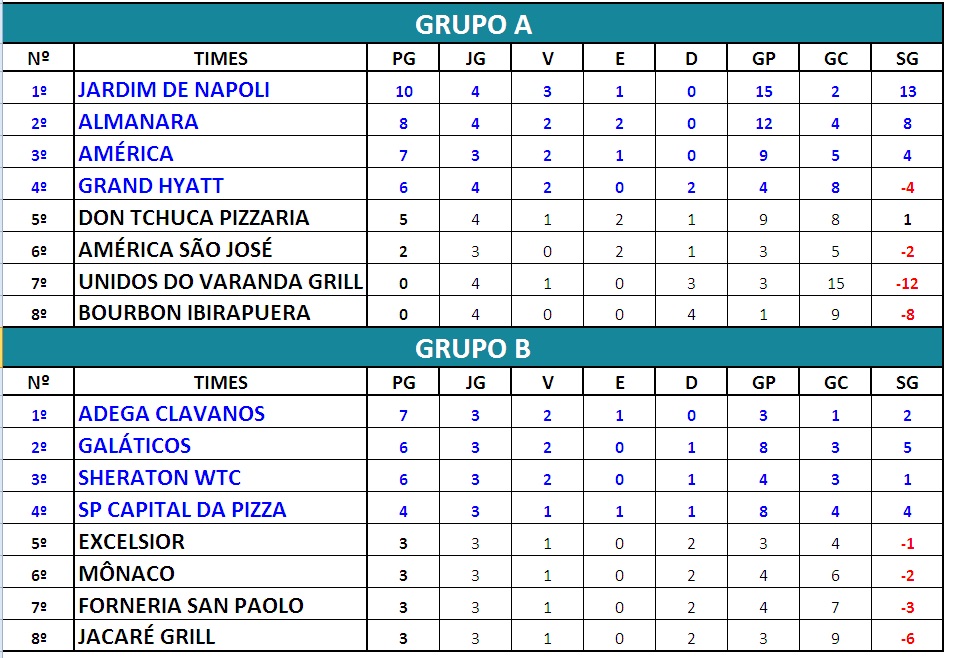The height and width of the screenshot is (658, 953).
Task: Select the DON TCHUCA PIZZARIA cell
Action: pos(221,217)
